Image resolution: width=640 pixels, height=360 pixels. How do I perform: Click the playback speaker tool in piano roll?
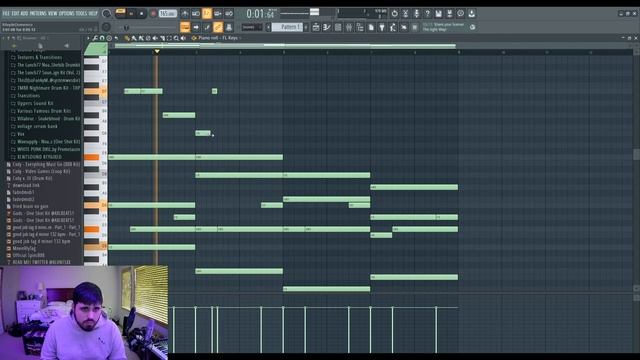point(183,38)
